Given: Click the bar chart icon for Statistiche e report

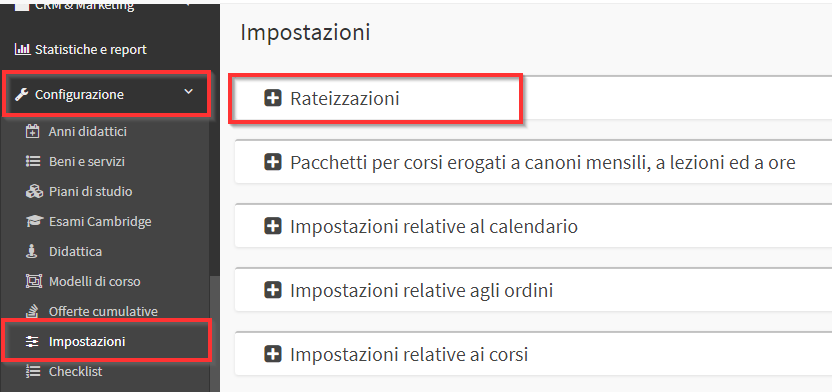Looking at the screenshot, I should [22, 50].
